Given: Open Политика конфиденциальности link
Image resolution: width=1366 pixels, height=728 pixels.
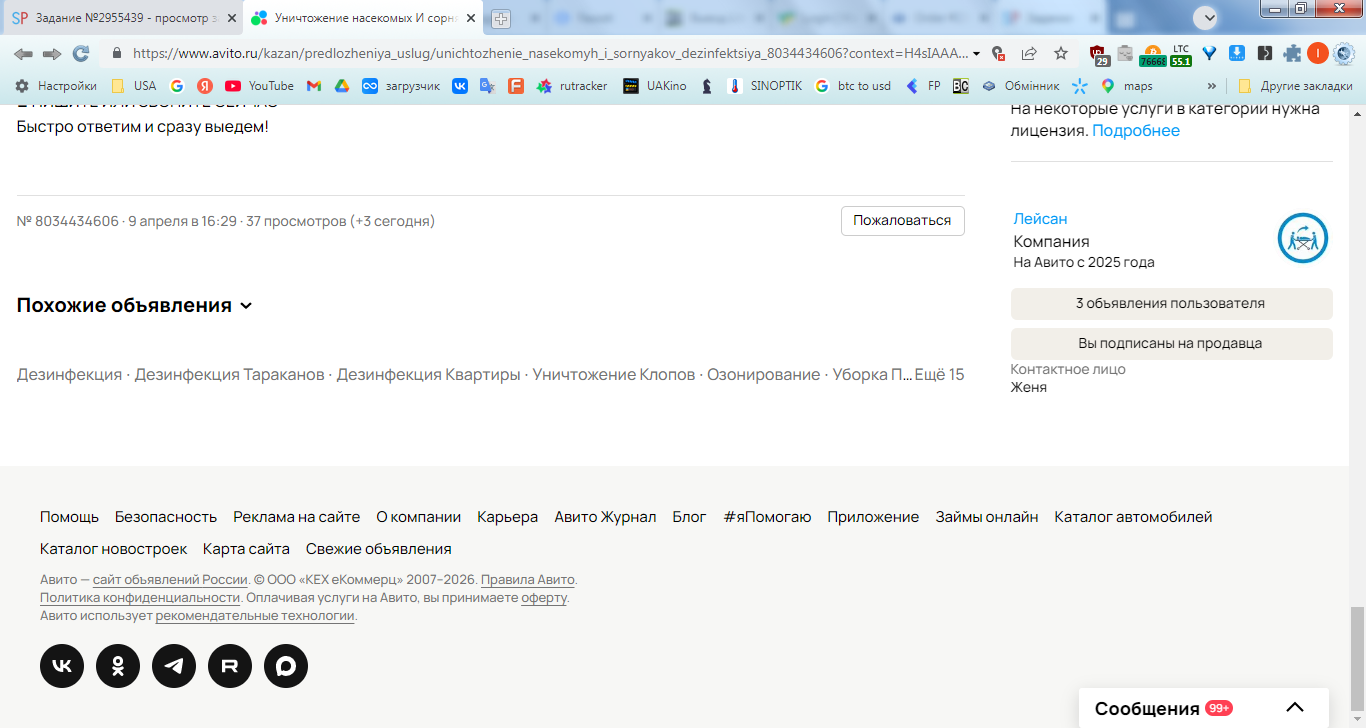Looking at the screenshot, I should [x=140, y=598].
